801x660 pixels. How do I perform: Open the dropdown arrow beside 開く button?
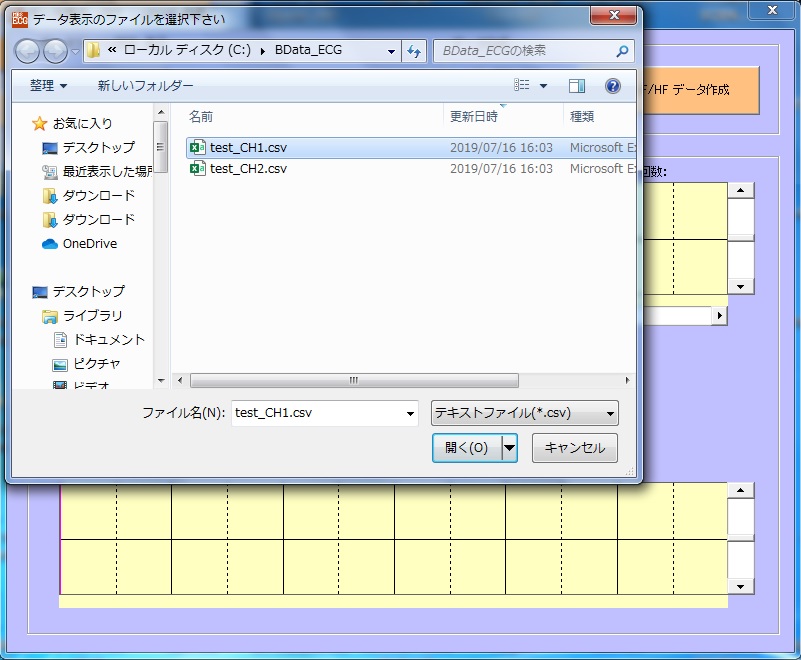(x=510, y=448)
